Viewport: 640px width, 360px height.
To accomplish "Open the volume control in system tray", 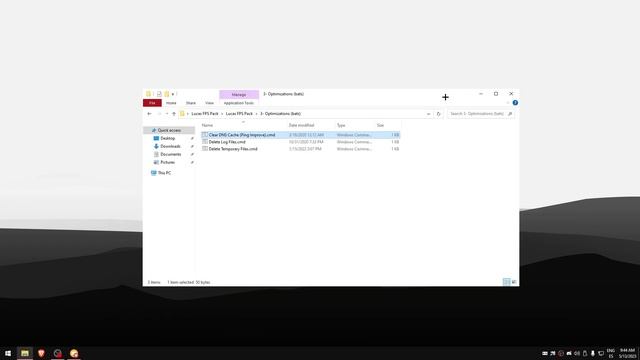I will click(577, 353).
